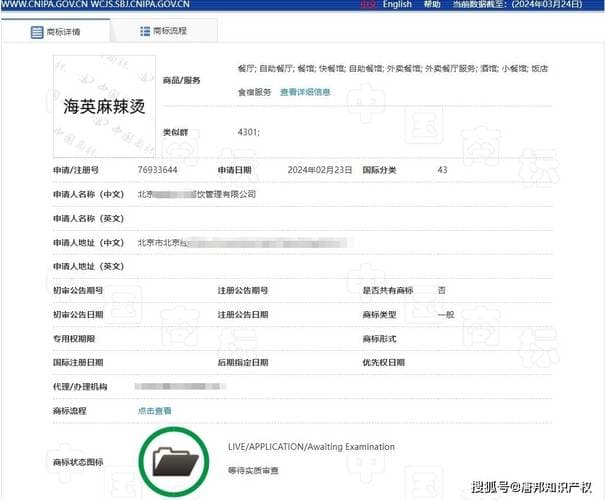Click the 申请人名称（英文） label
The image size is (605, 500).
pyautogui.click(x=88, y=219)
